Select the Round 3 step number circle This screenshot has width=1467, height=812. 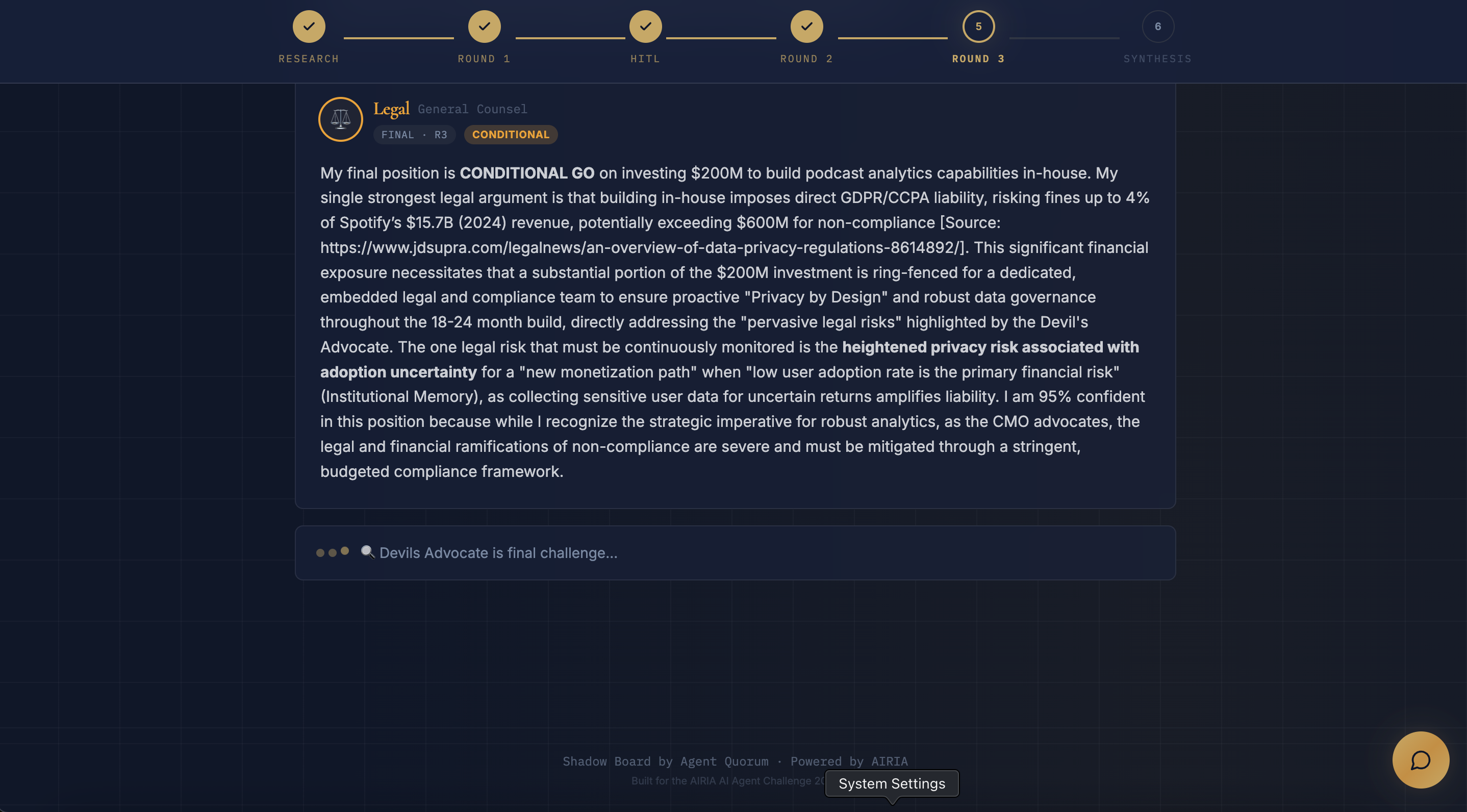[978, 26]
